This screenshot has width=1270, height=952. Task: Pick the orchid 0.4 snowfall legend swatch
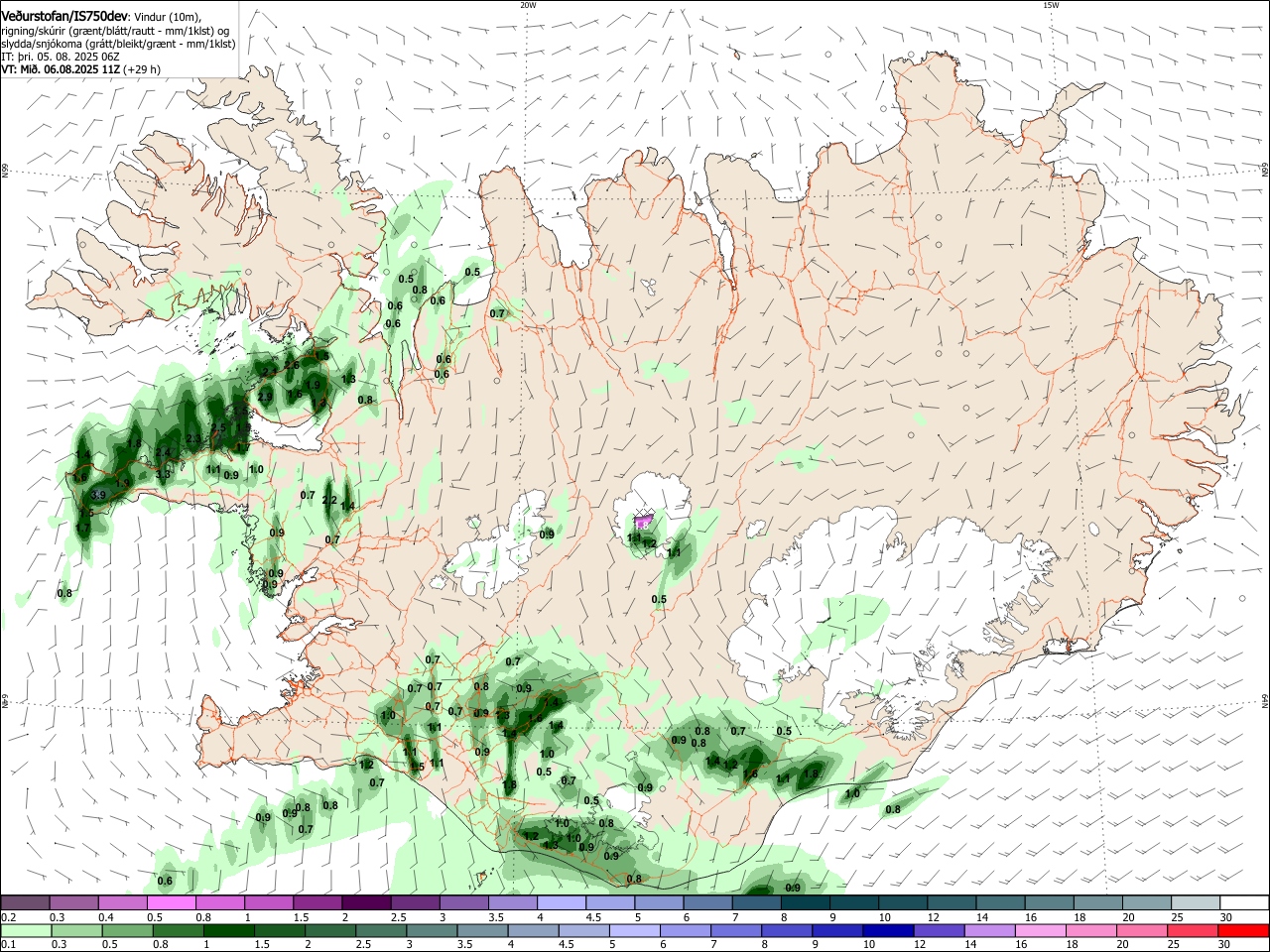click(x=122, y=902)
